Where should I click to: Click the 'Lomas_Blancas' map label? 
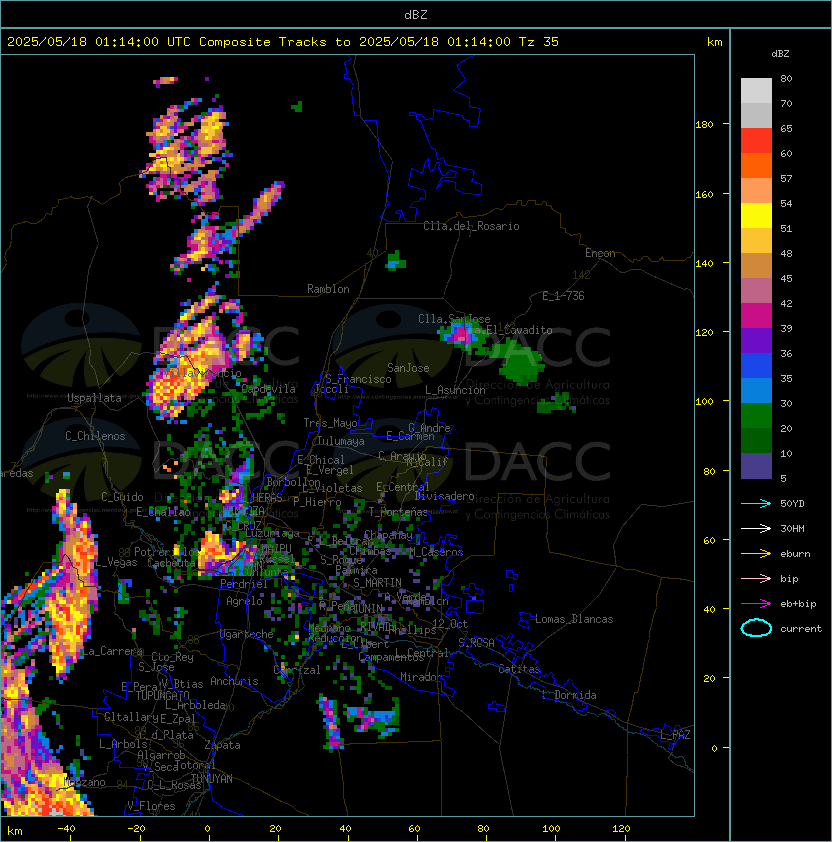pos(574,619)
